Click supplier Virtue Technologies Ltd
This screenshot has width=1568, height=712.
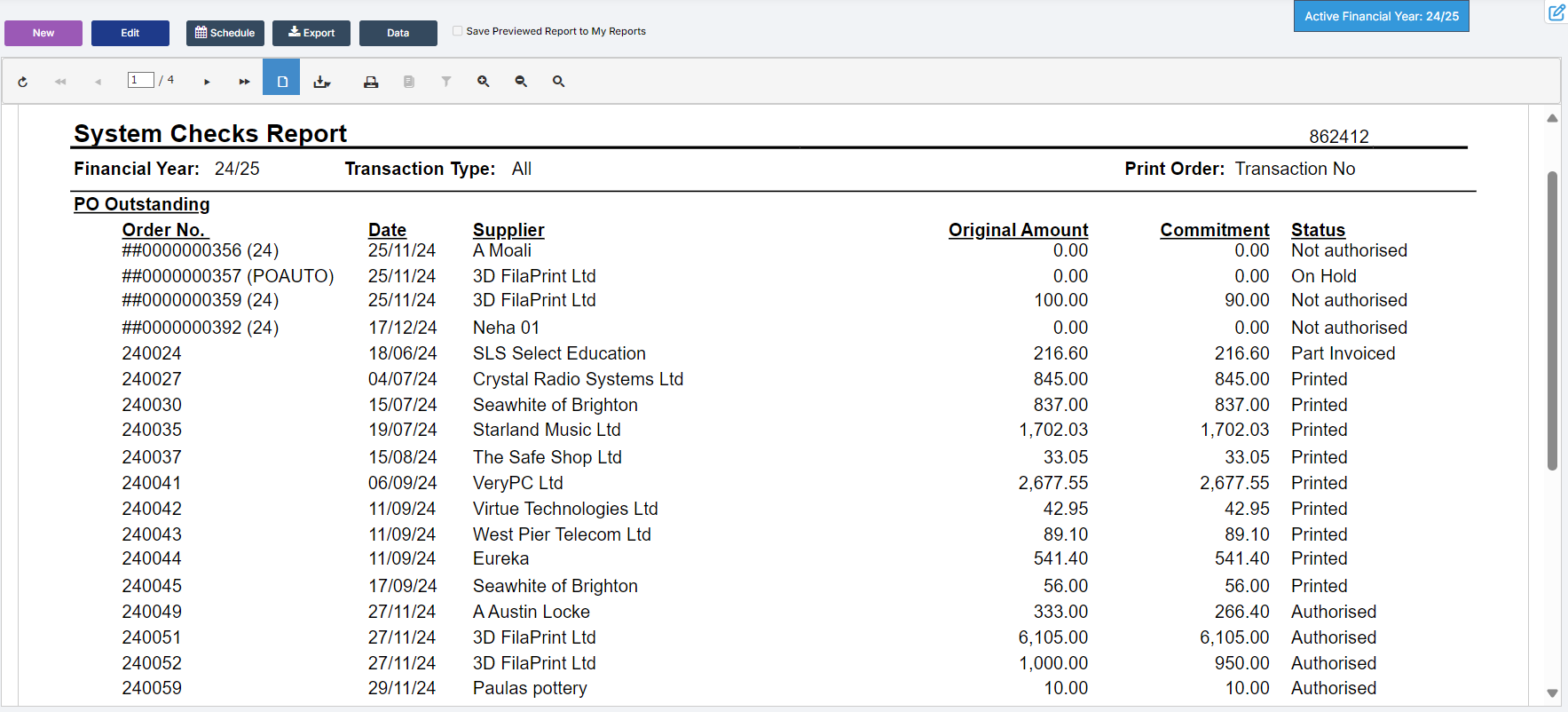click(x=565, y=509)
